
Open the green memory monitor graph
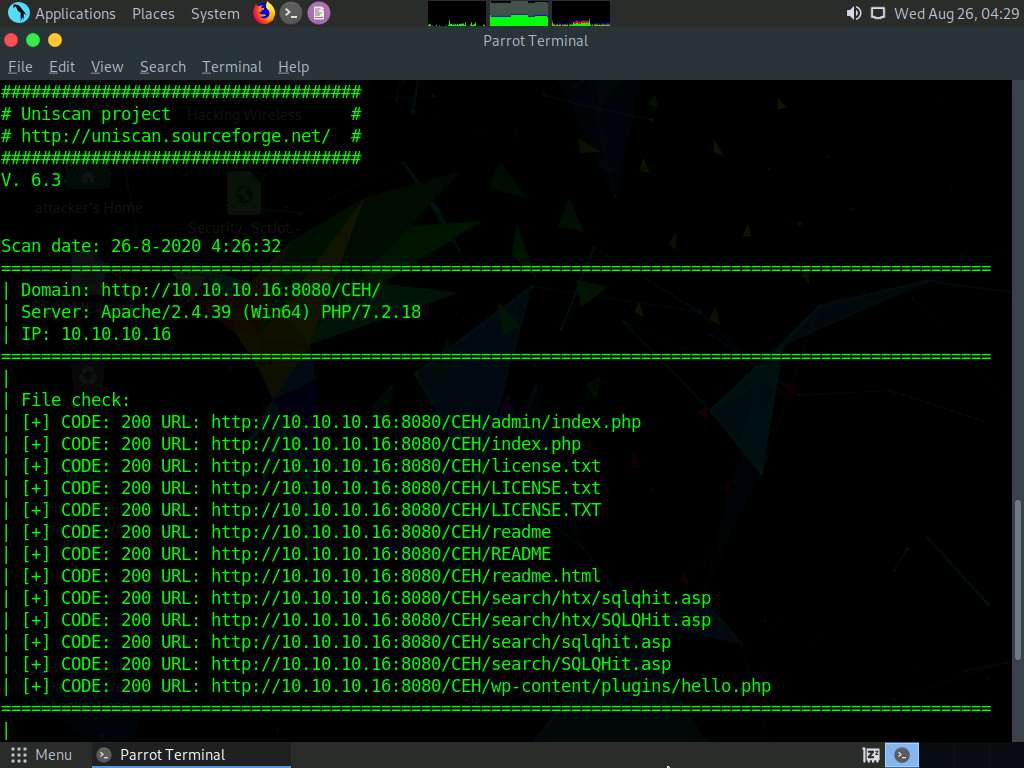519,13
